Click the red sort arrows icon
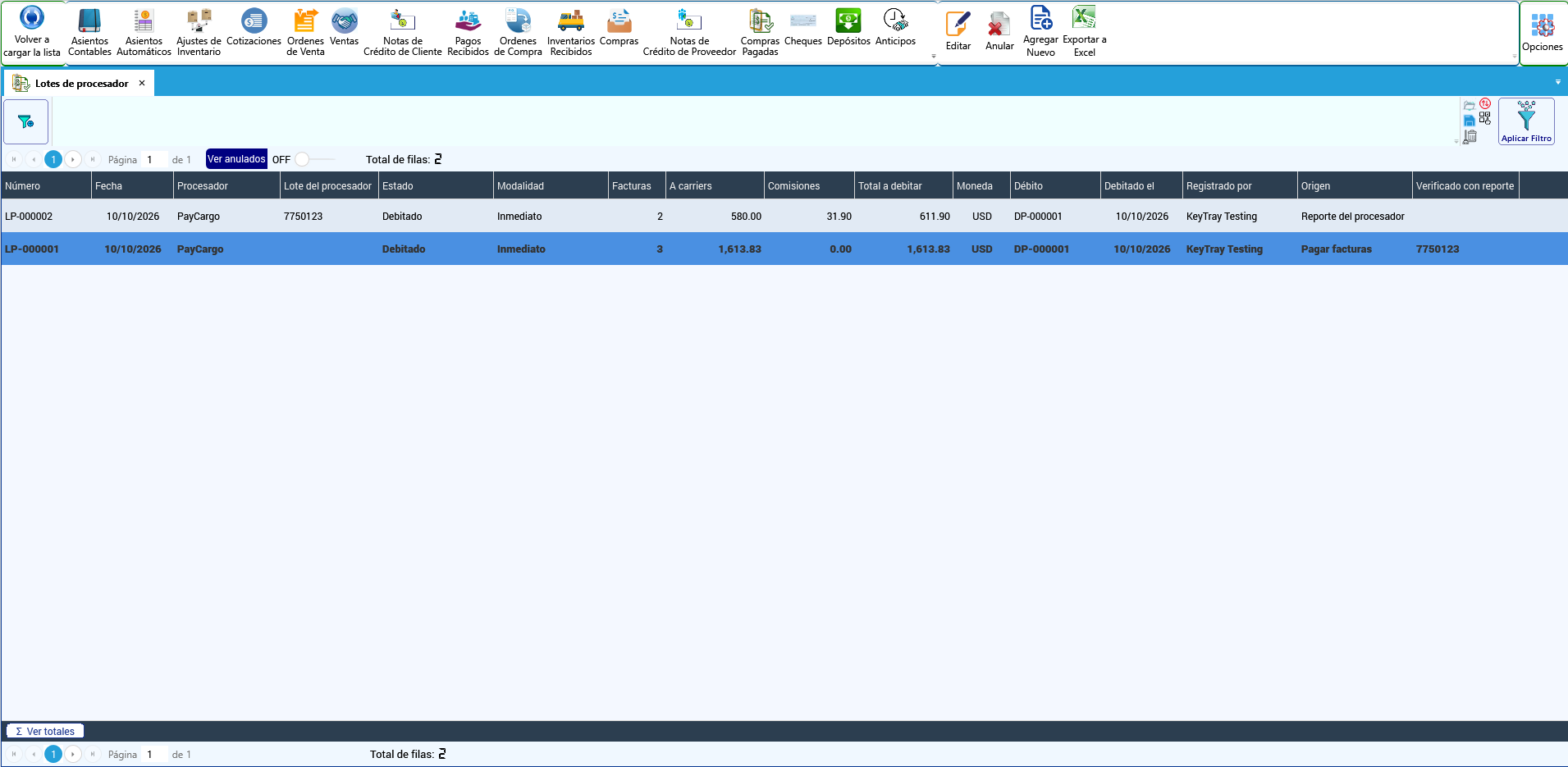 (x=1485, y=104)
